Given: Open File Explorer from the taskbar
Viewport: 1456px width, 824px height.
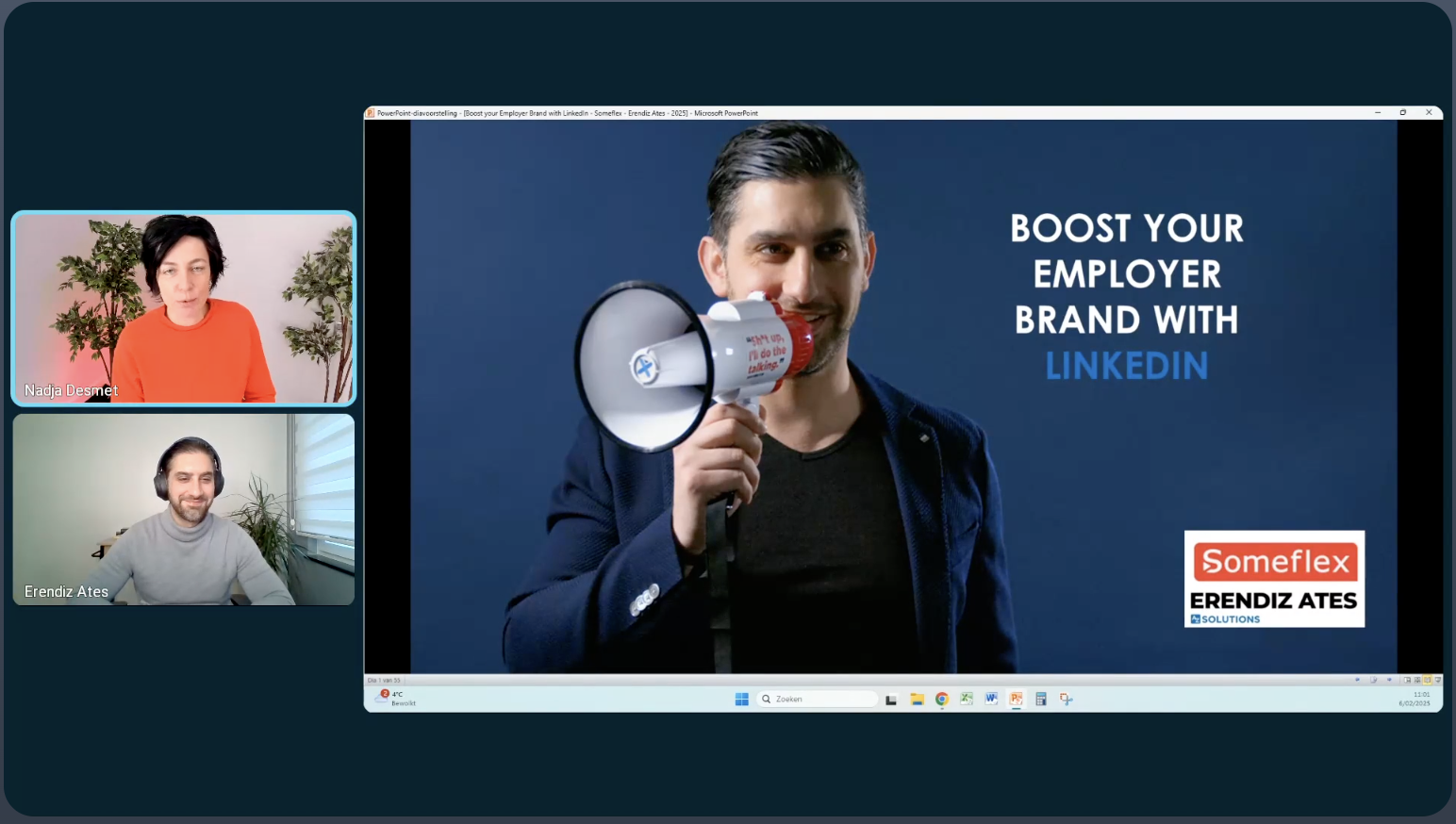Looking at the screenshot, I should (x=917, y=699).
